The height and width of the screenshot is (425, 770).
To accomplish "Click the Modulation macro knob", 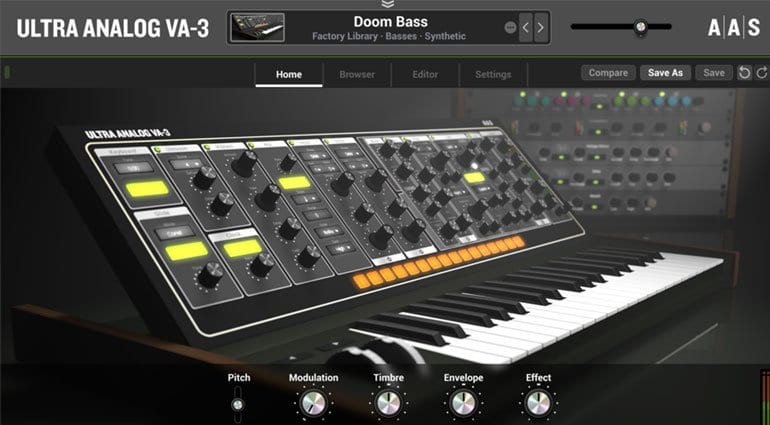I will coord(313,403).
